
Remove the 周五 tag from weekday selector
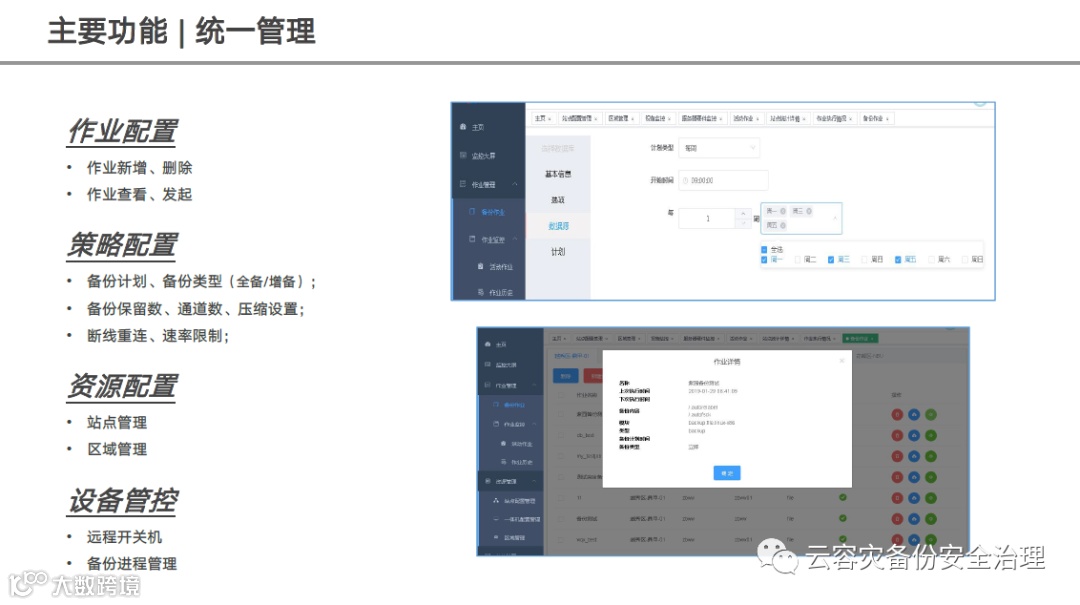[783, 225]
